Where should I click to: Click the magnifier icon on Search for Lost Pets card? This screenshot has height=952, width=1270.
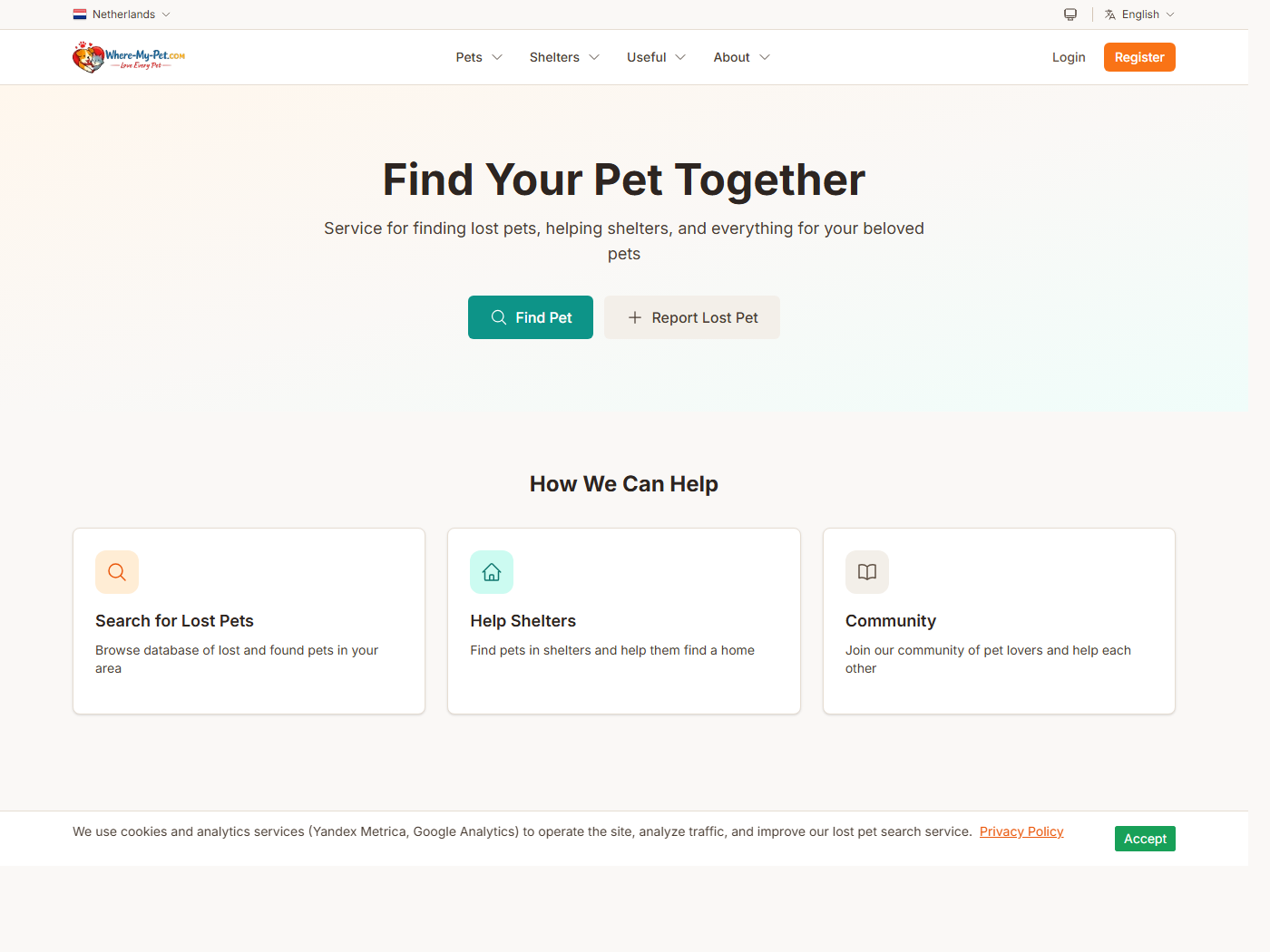coord(116,572)
